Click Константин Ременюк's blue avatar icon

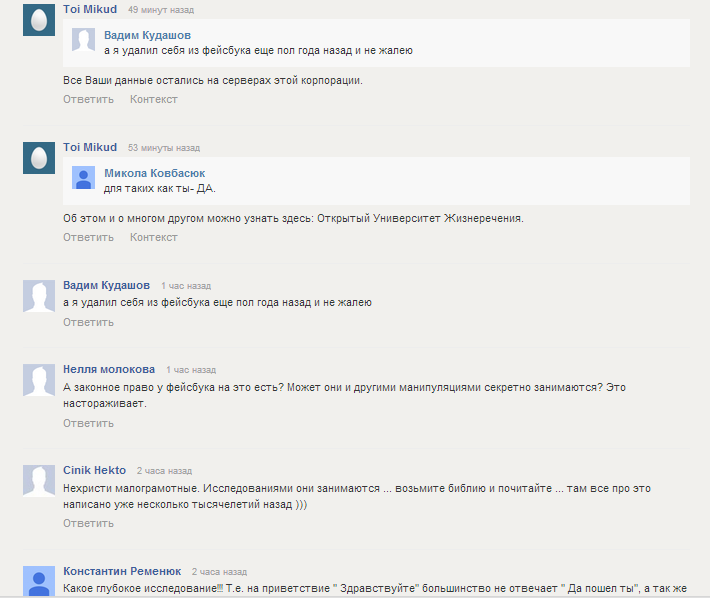click(x=39, y=581)
